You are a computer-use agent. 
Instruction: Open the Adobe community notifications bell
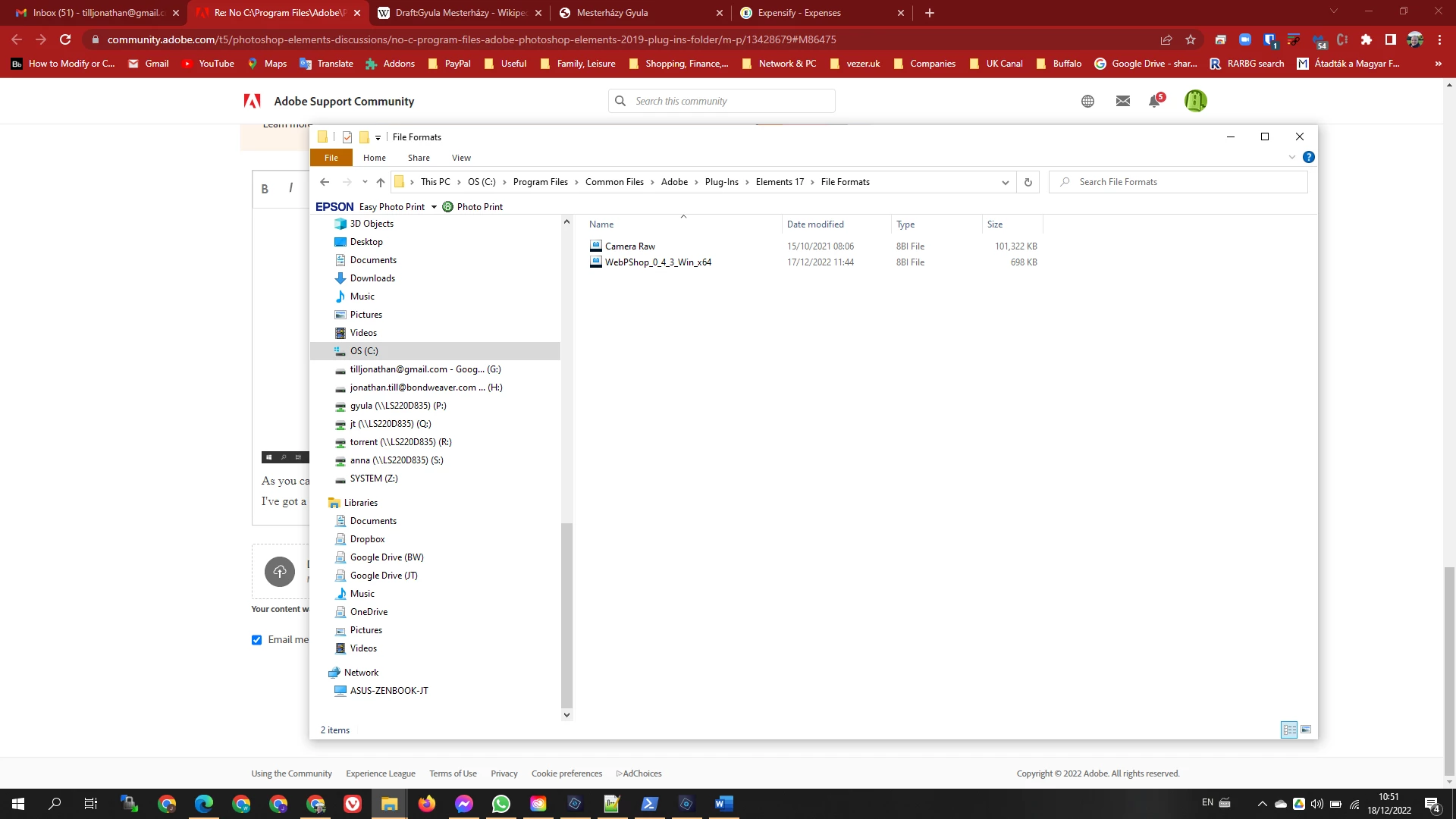1154,101
